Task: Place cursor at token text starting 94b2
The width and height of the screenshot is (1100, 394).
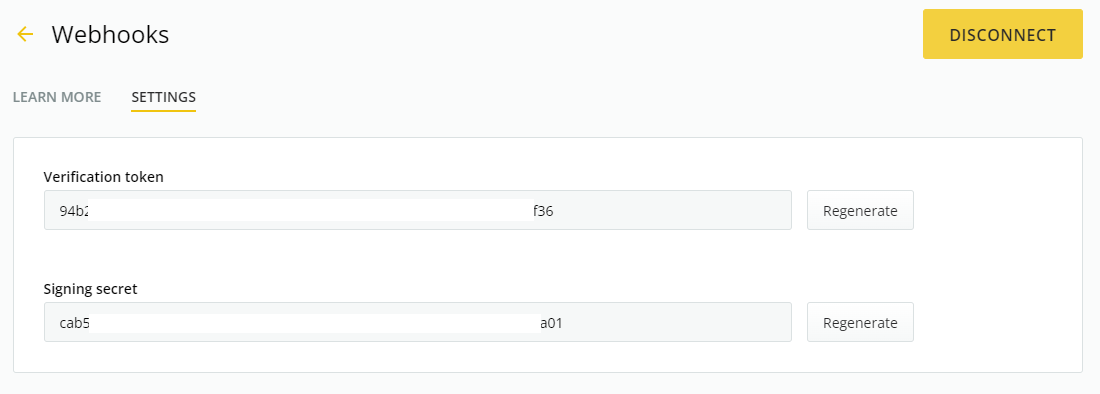Action: point(74,210)
